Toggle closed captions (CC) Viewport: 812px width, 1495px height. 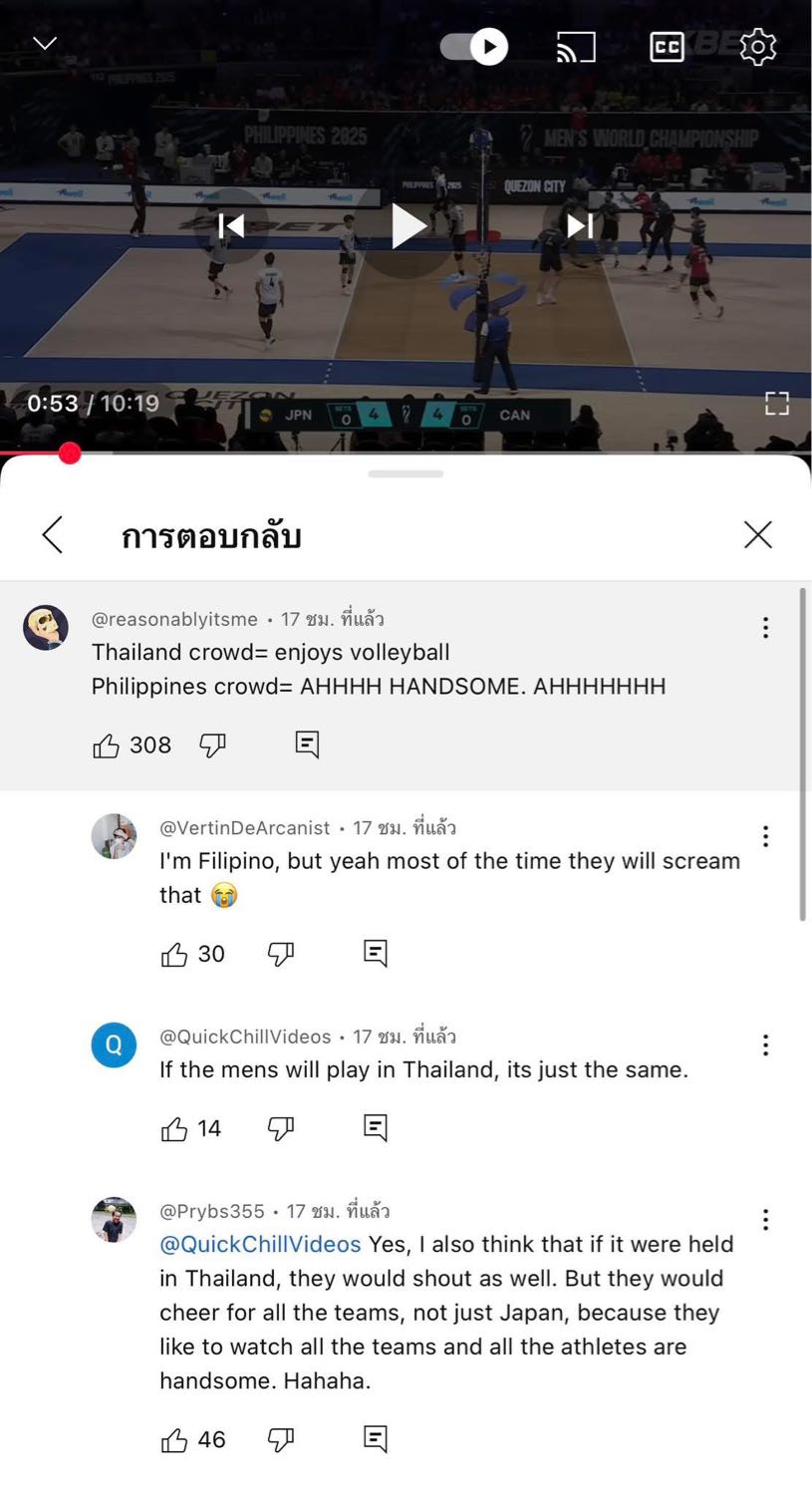(x=667, y=47)
